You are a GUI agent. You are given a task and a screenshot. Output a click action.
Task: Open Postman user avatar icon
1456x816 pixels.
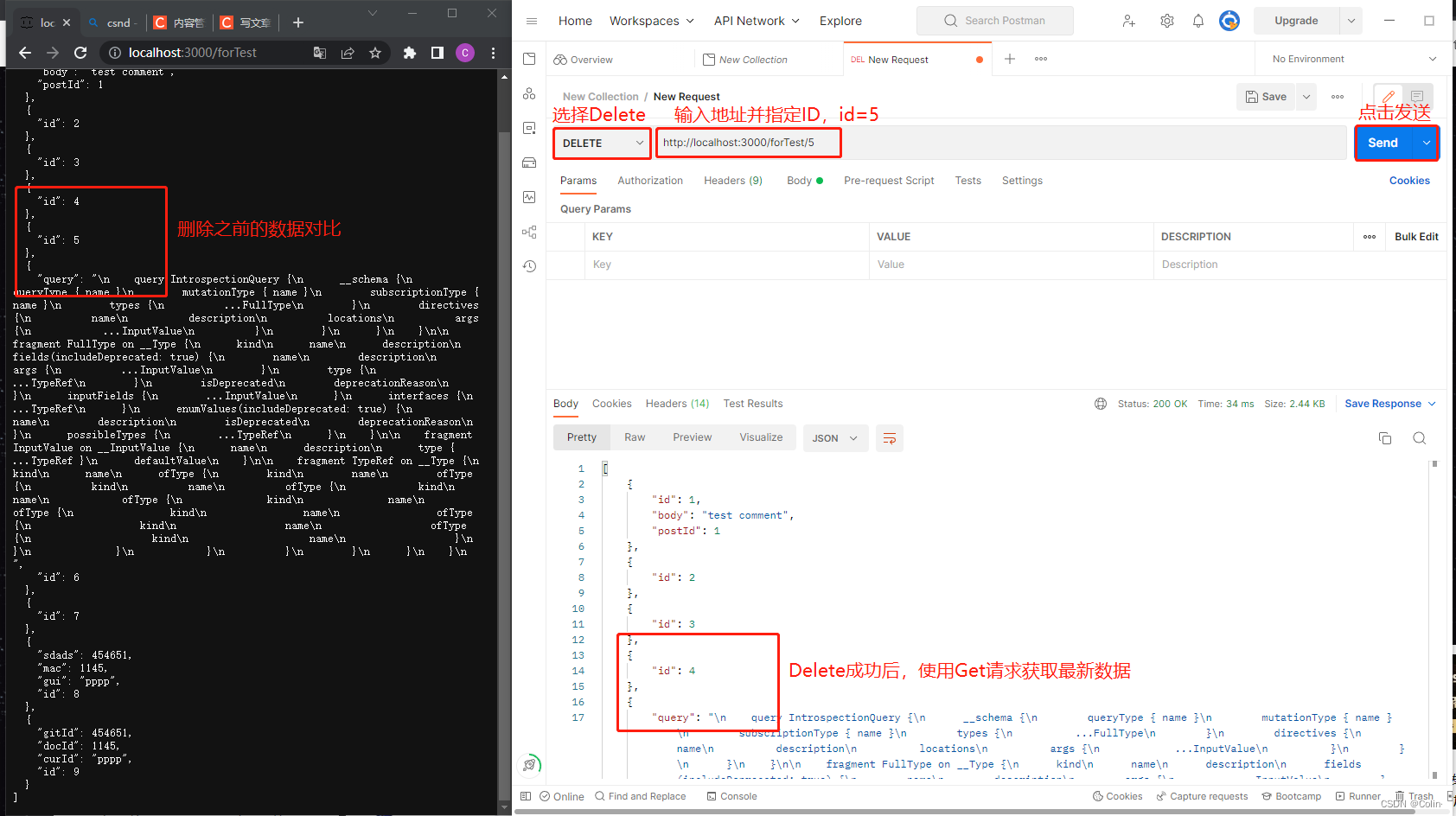tap(1229, 21)
